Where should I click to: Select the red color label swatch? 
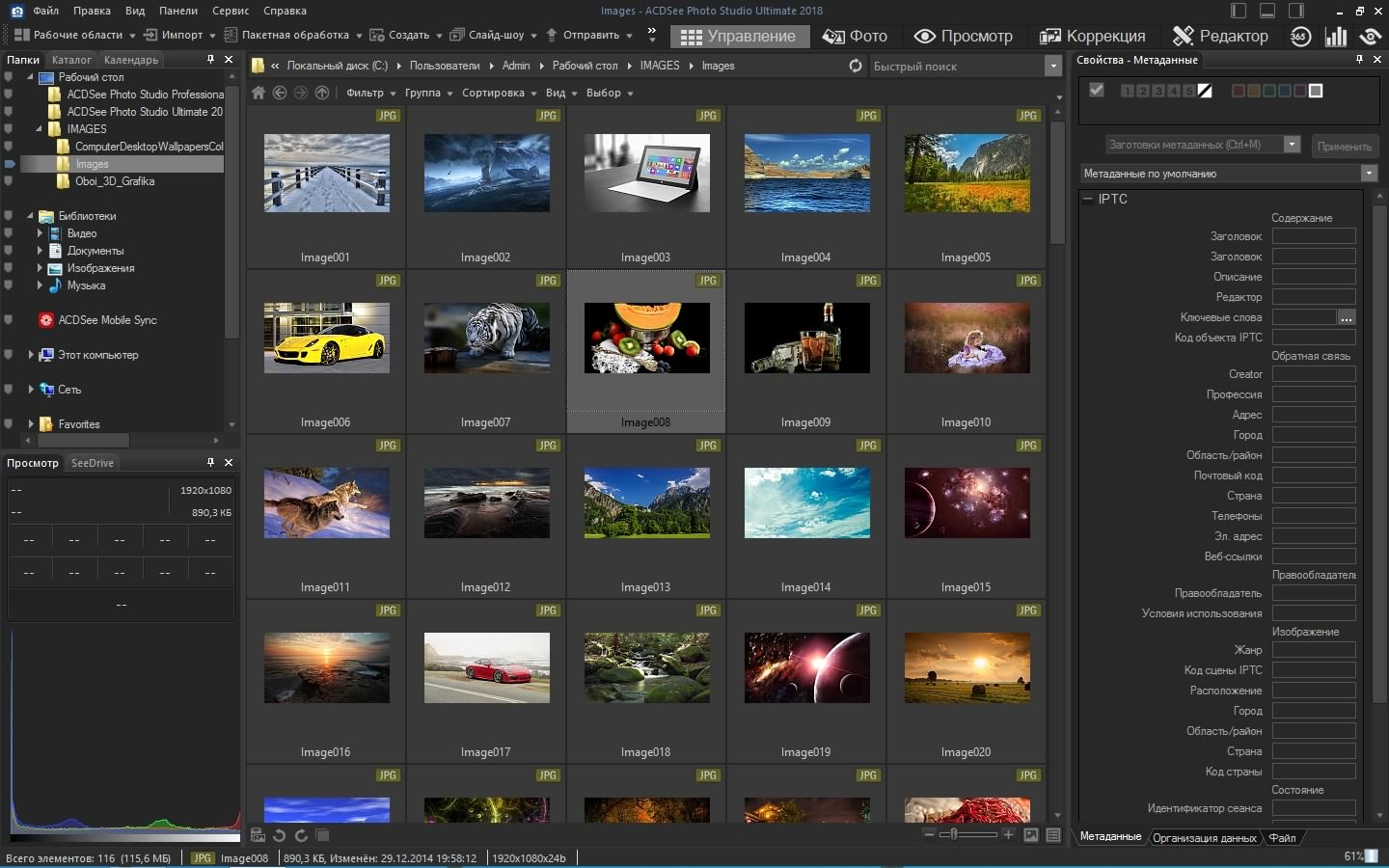click(x=1239, y=91)
